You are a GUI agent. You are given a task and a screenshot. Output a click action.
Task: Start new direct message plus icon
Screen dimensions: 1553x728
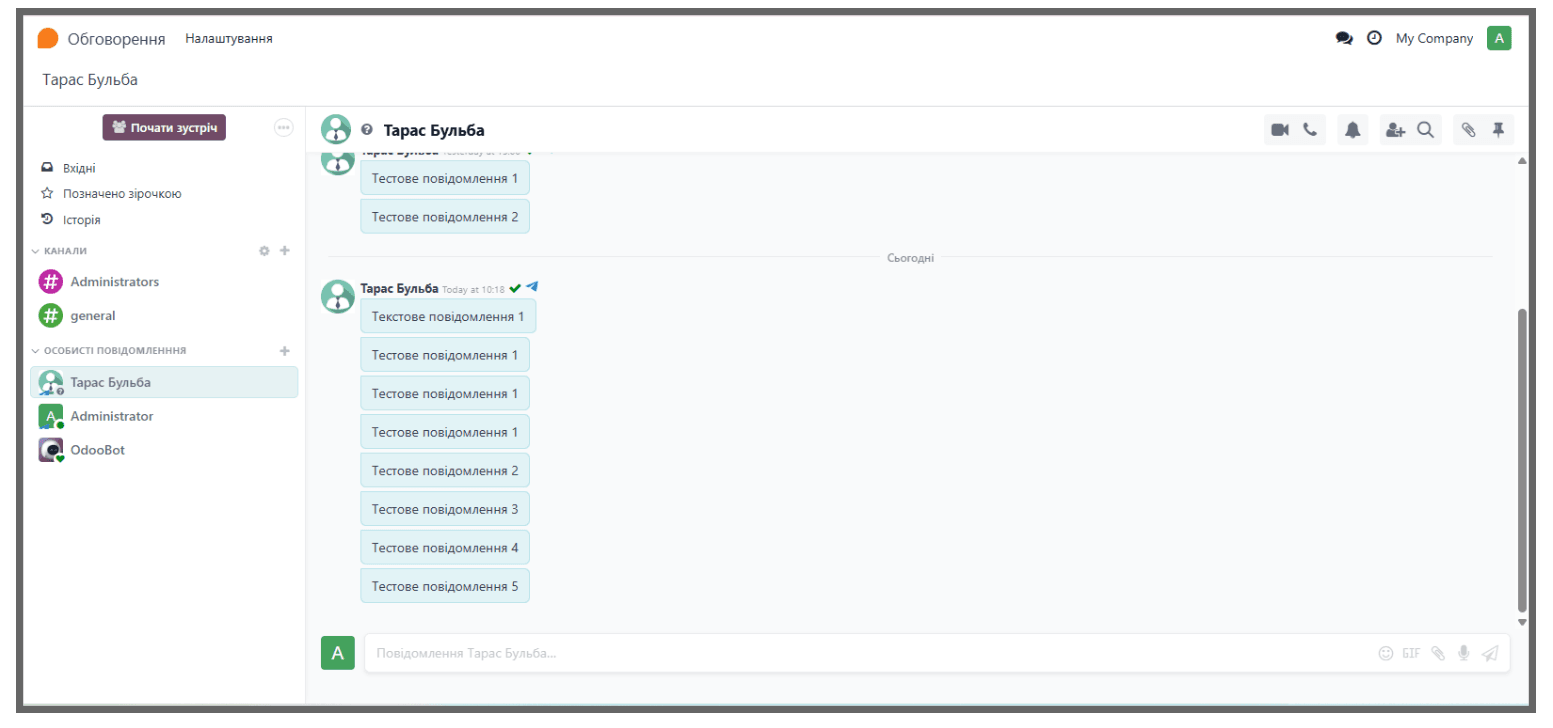[x=284, y=351]
